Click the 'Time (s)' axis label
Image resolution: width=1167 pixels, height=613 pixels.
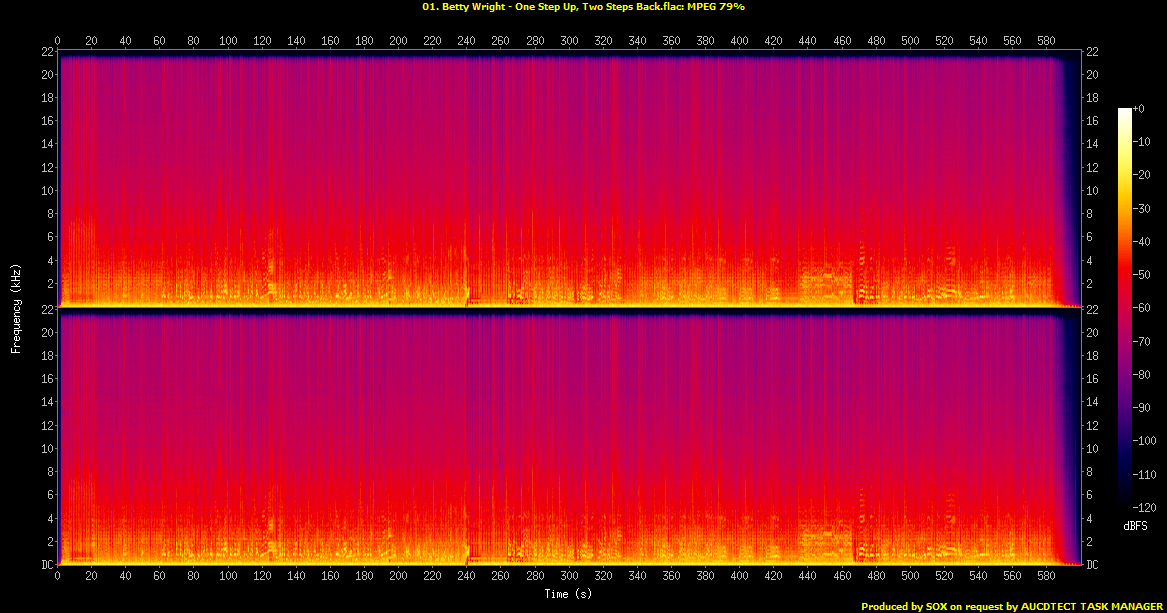[569, 594]
